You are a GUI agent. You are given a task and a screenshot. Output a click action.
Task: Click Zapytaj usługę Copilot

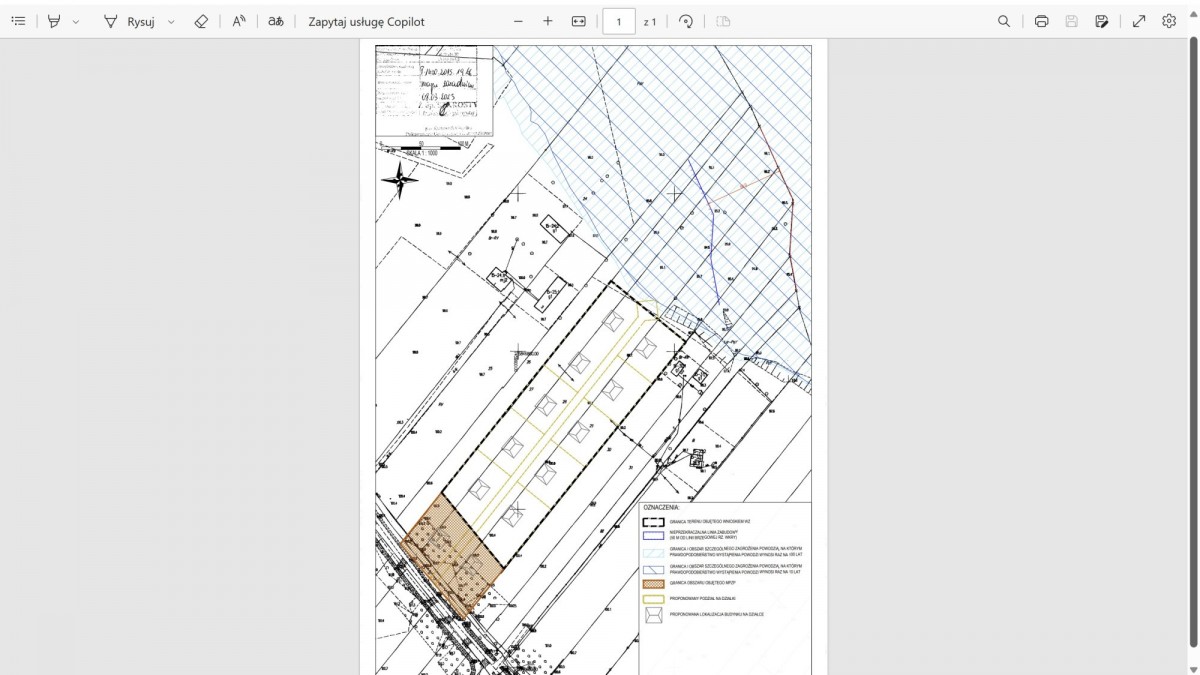pos(366,21)
